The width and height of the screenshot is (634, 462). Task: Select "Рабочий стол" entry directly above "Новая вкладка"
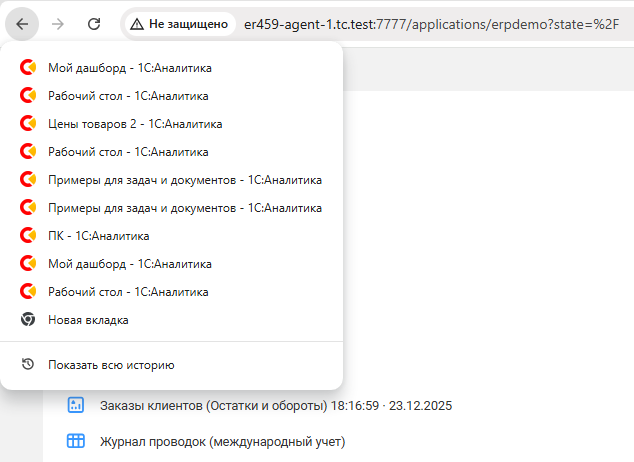click(128, 292)
